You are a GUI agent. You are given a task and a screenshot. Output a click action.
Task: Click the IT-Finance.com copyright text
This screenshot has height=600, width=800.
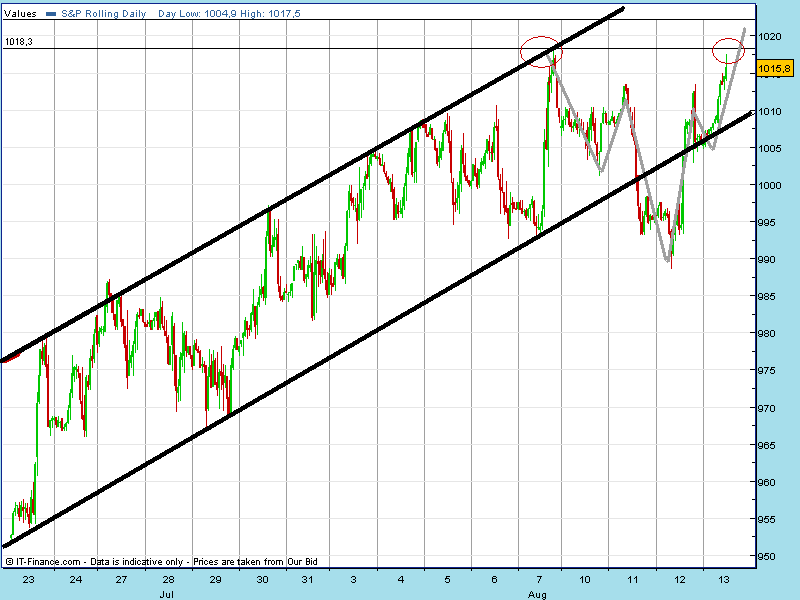pos(43,562)
